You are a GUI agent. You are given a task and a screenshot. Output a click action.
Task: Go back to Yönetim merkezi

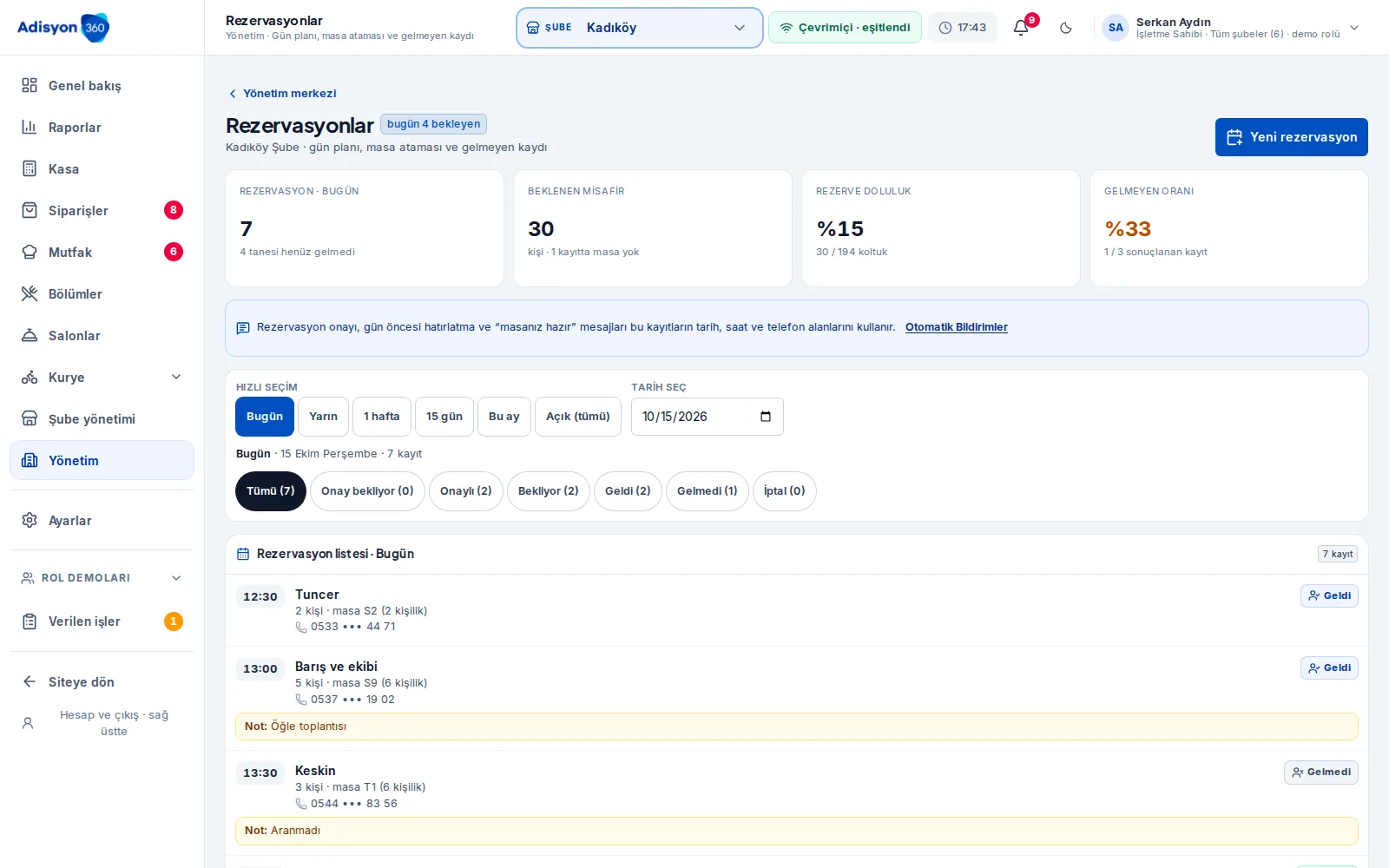click(x=281, y=93)
